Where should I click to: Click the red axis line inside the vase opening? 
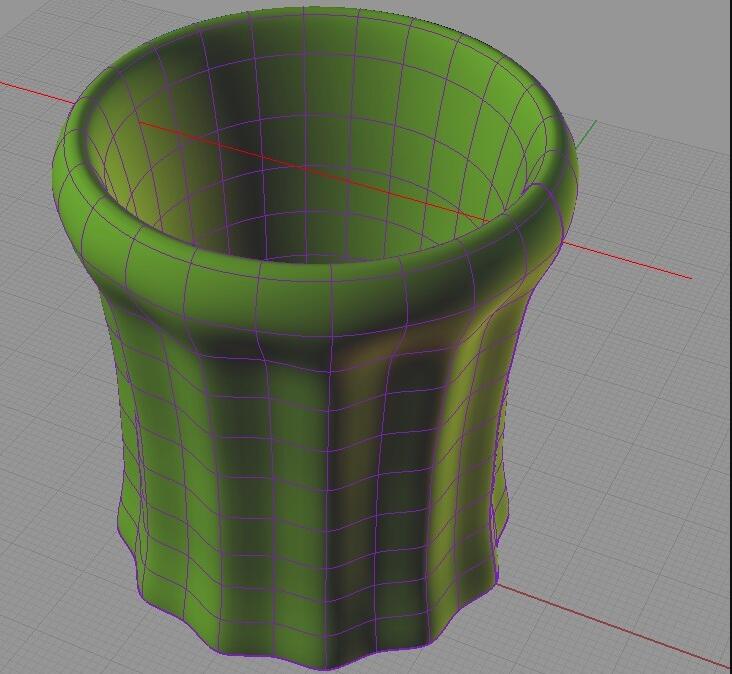300,166
